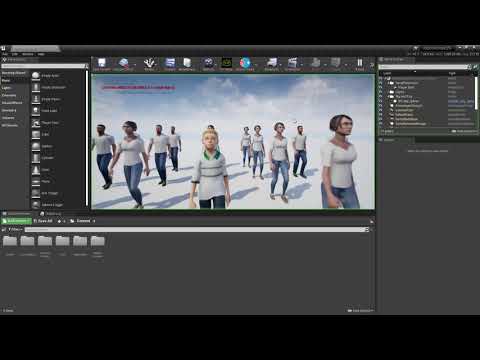Image resolution: width=480 pixels, height=360 pixels.
Task: Open the All Classes category
Action: click(15, 125)
